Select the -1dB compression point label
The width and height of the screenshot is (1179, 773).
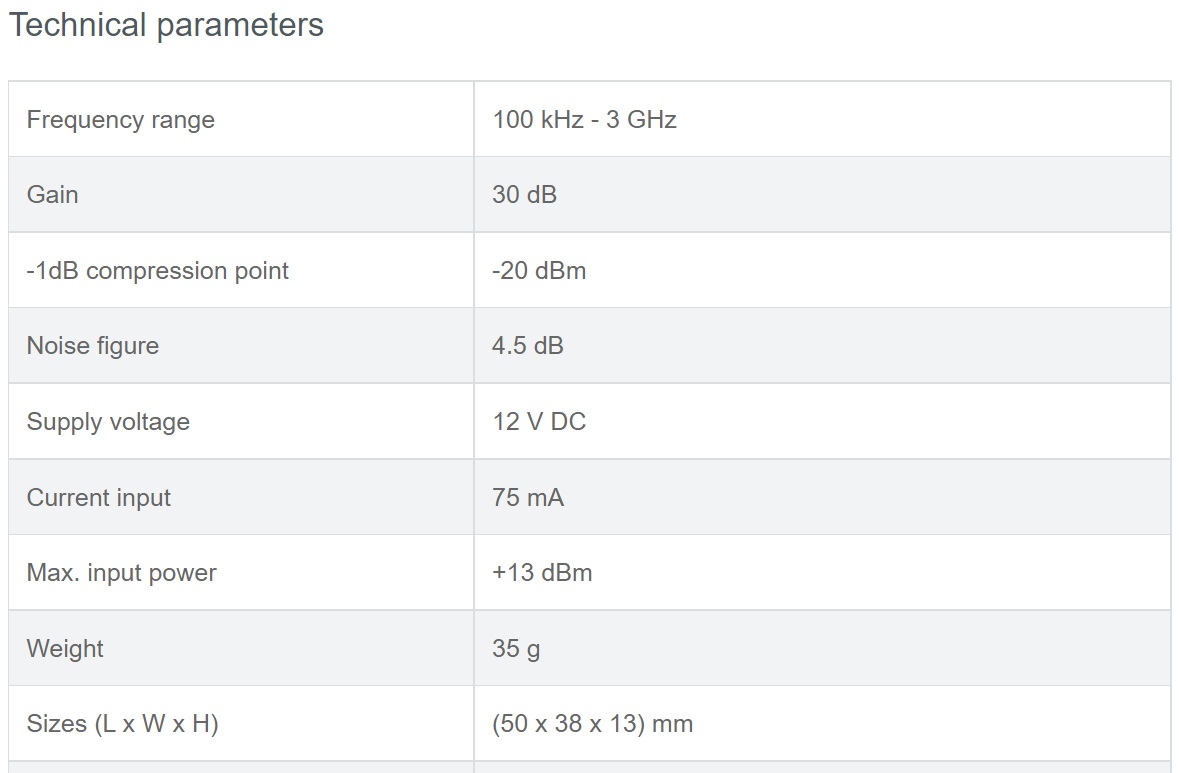(x=157, y=271)
